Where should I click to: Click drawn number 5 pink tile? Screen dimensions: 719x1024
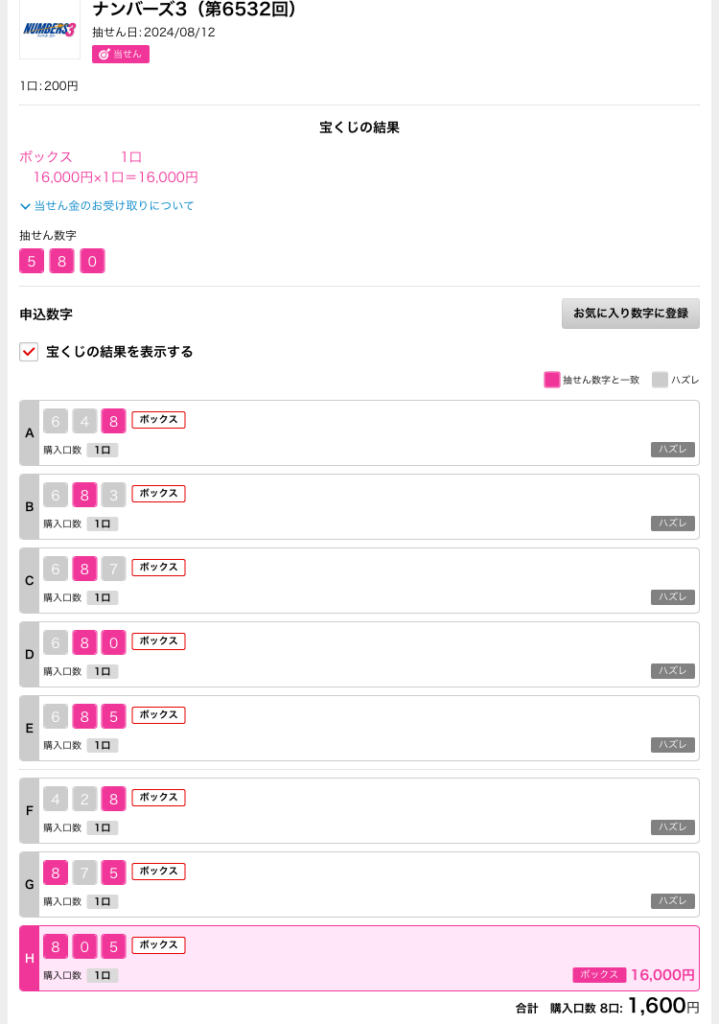[31, 261]
